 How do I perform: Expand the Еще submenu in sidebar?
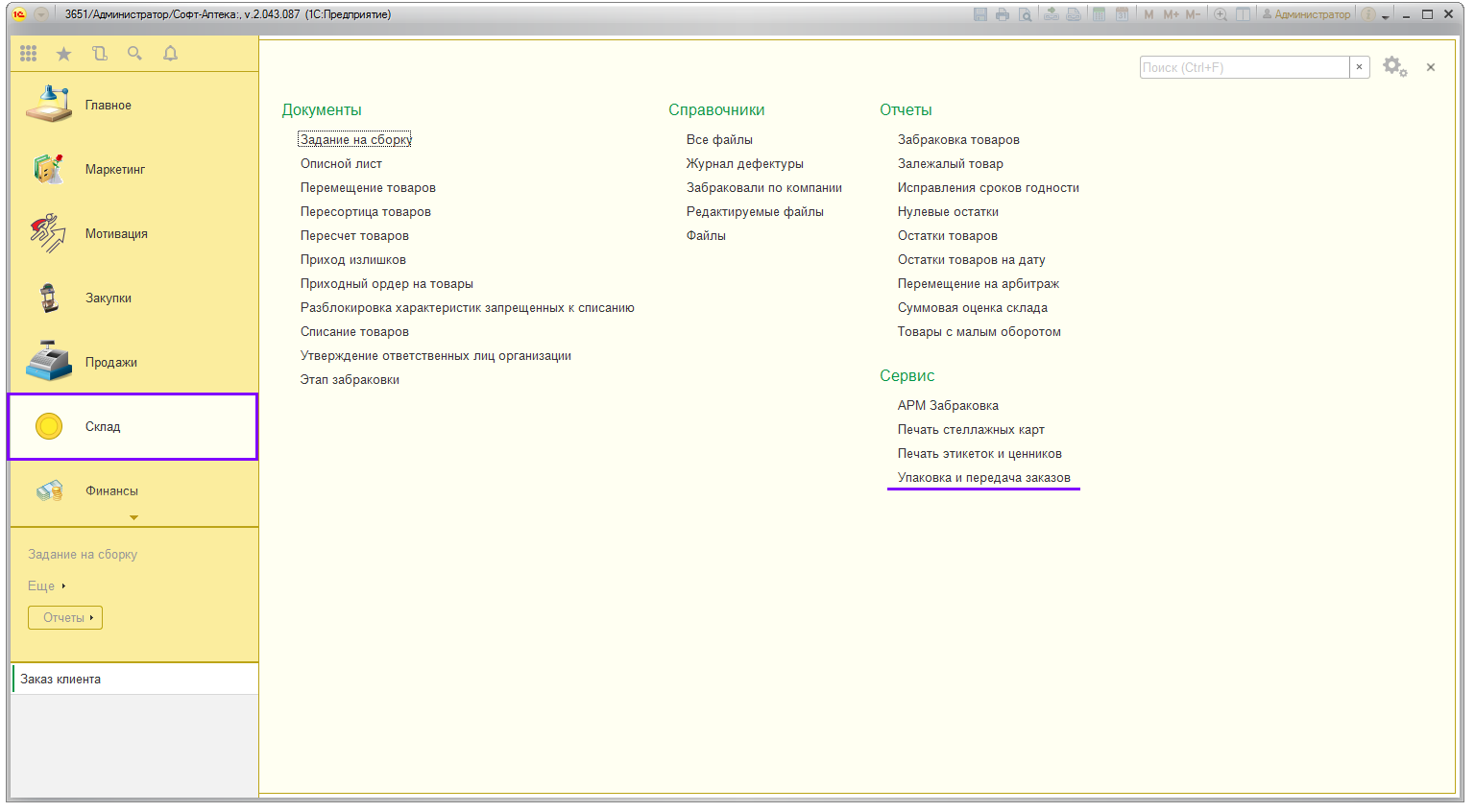(x=47, y=585)
